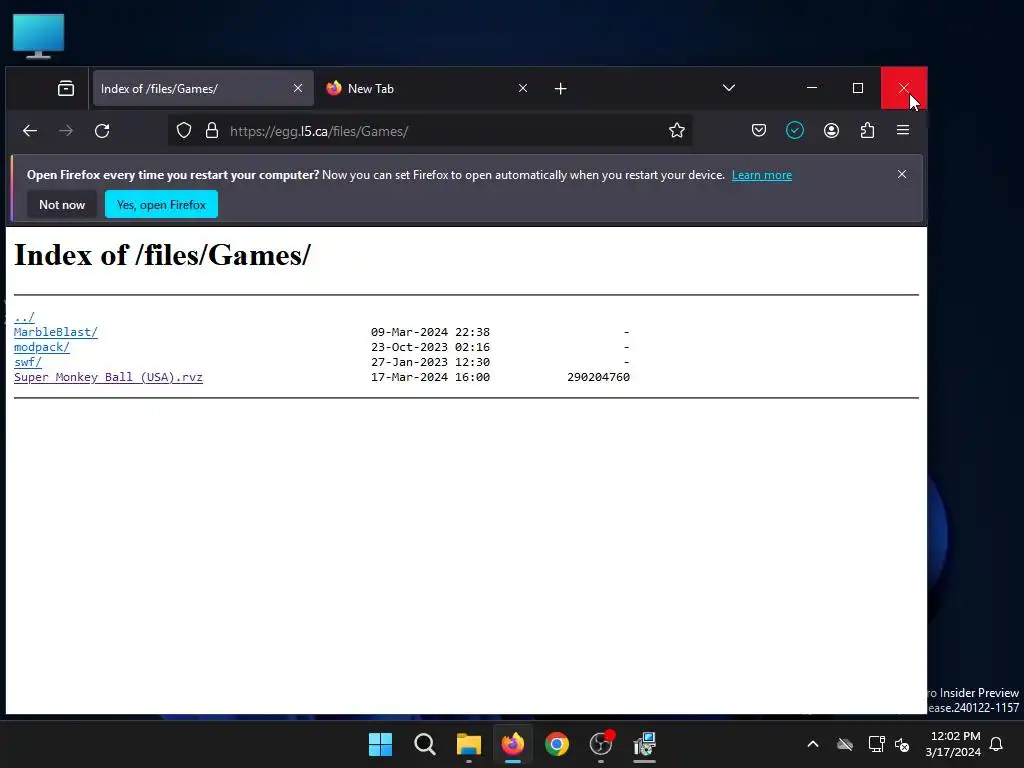Open the Extensions puzzle icon
This screenshot has height=768, width=1024.
(867, 131)
